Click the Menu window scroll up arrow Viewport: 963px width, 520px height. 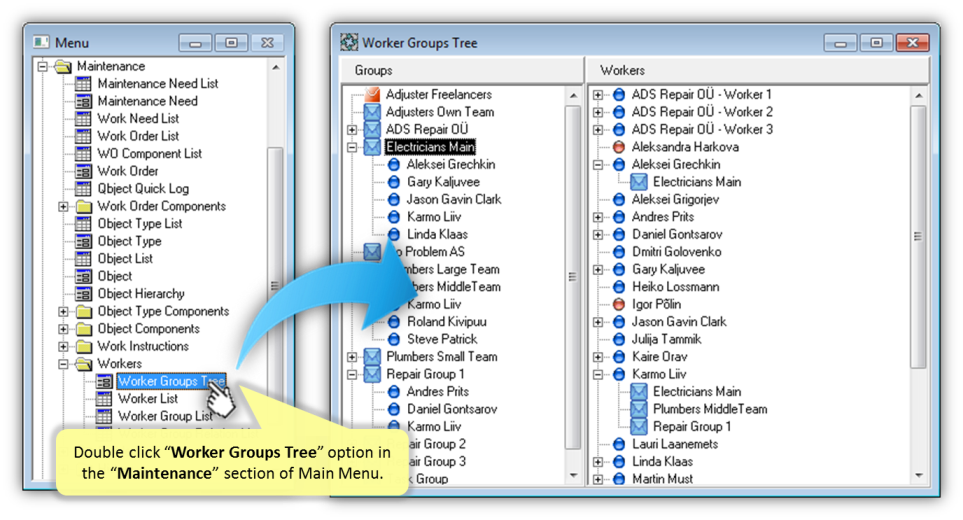275,67
